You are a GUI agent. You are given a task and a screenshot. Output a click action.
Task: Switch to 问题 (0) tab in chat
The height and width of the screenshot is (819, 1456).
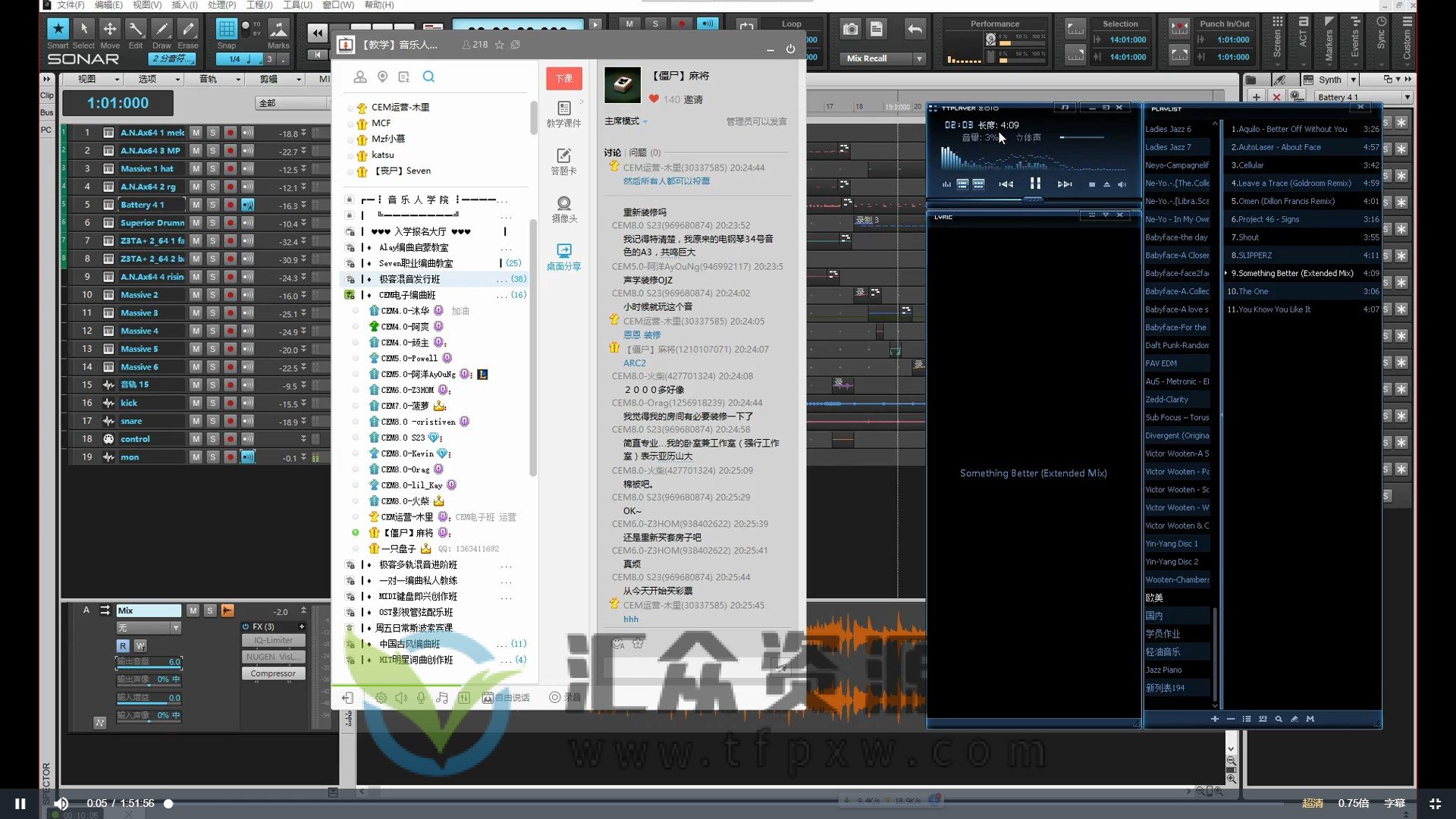645,152
